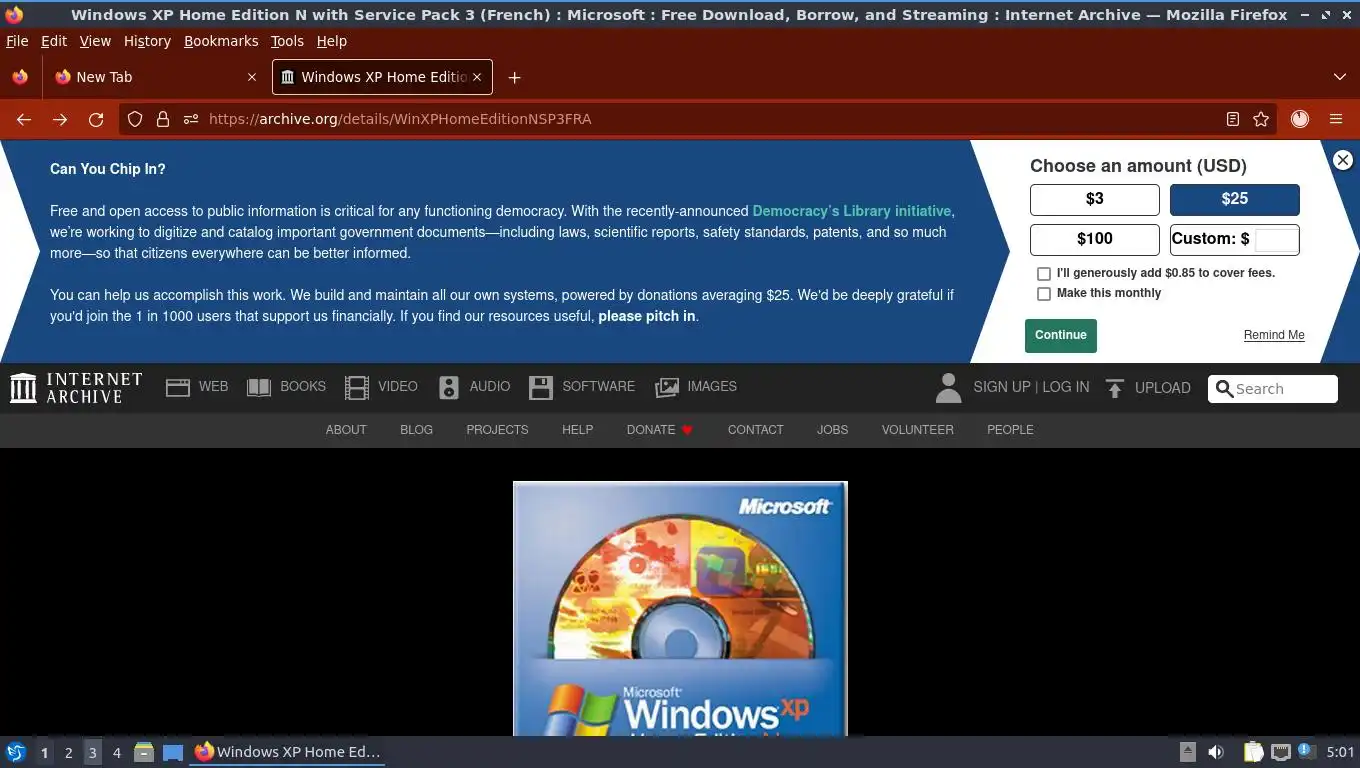Select the $100 donation amount
This screenshot has height=768, width=1360.
point(1095,239)
